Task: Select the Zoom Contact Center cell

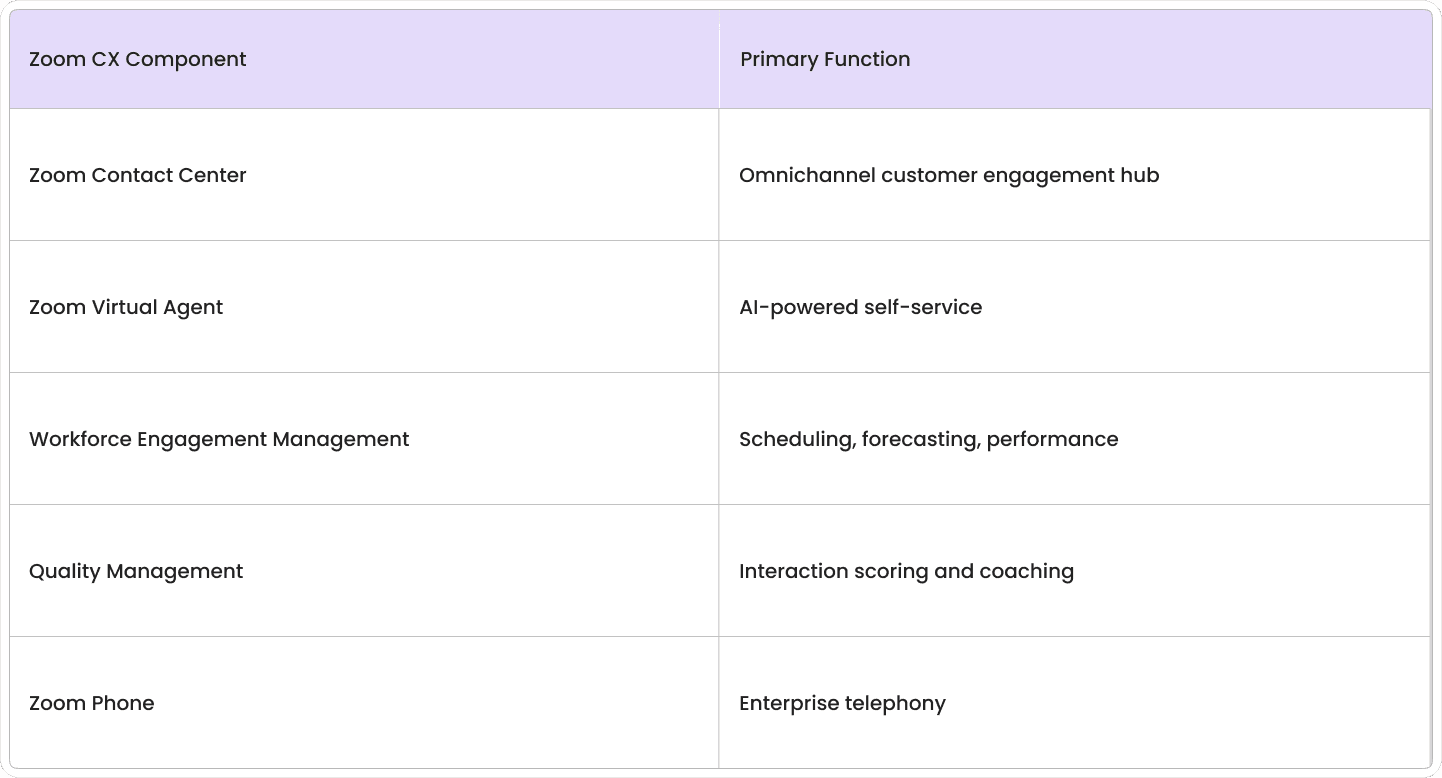Action: pos(364,175)
